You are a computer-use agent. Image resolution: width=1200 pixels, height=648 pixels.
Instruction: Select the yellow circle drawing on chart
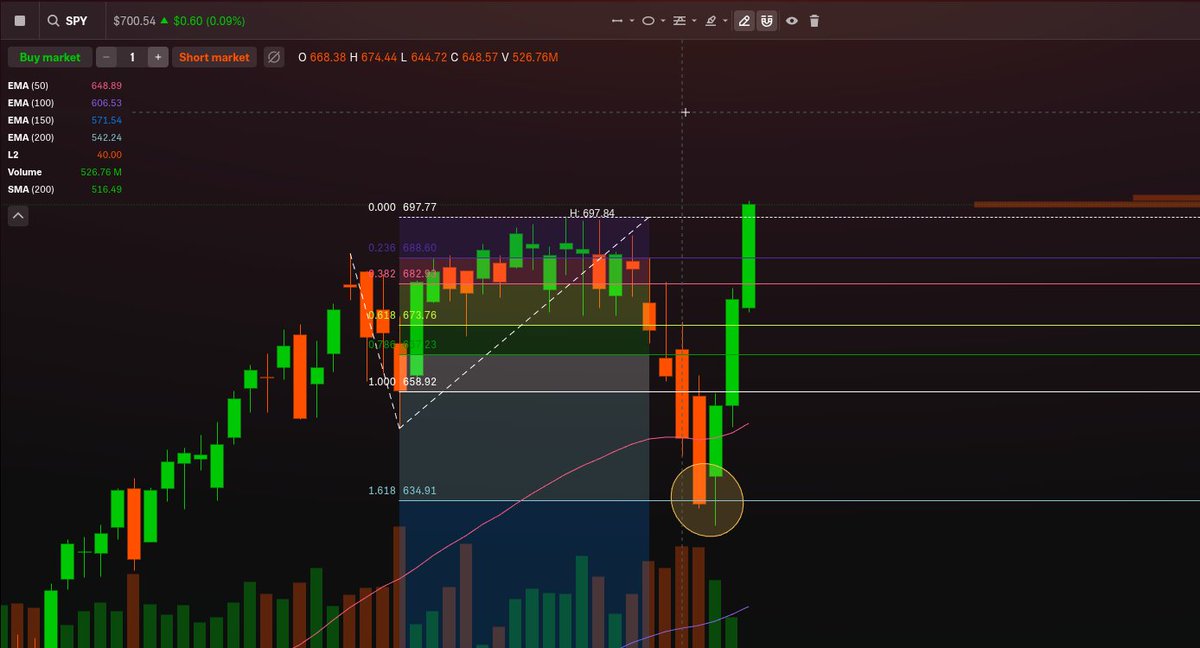(x=707, y=500)
